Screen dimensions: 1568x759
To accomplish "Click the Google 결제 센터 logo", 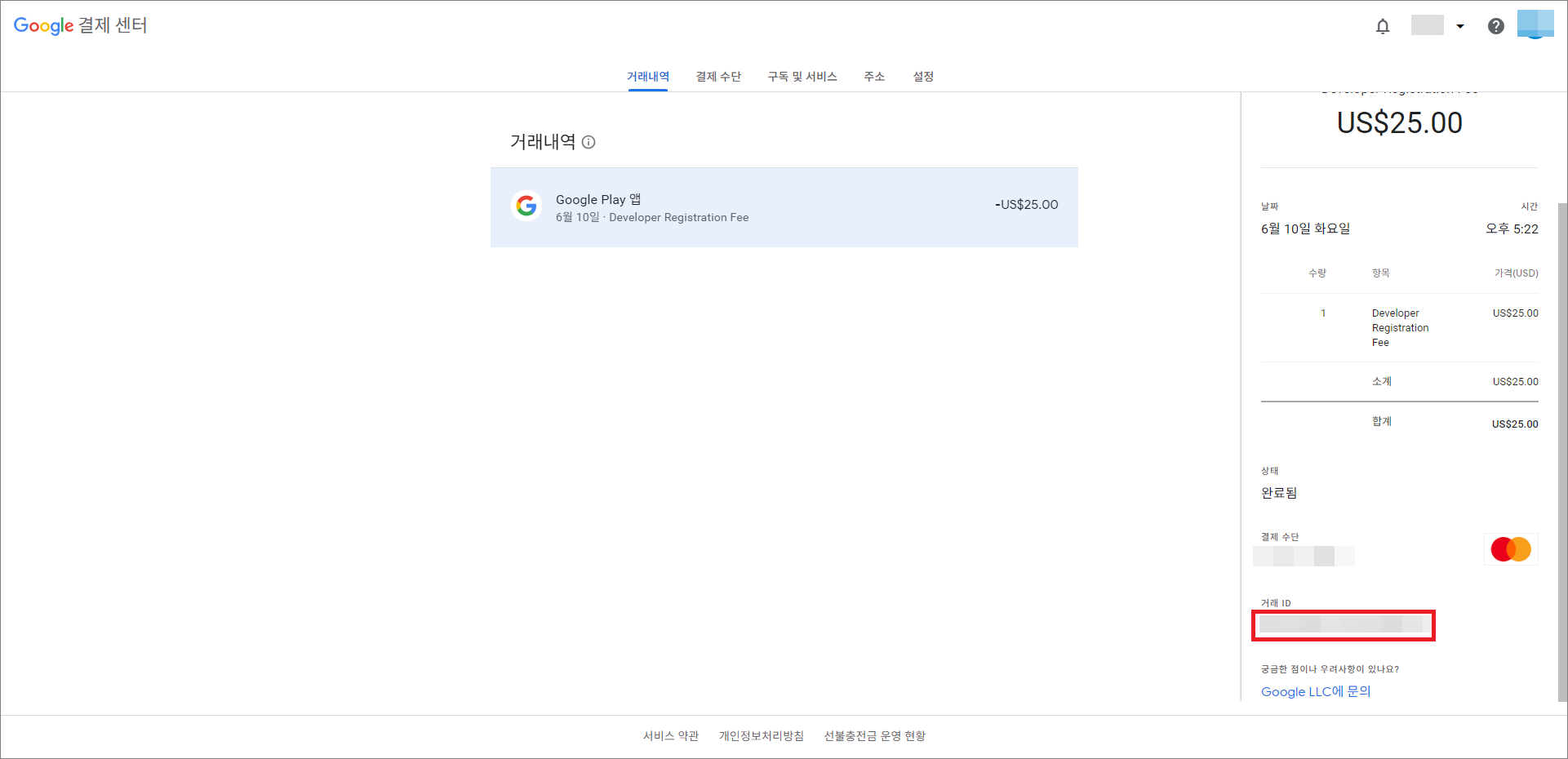I will tap(80, 25).
